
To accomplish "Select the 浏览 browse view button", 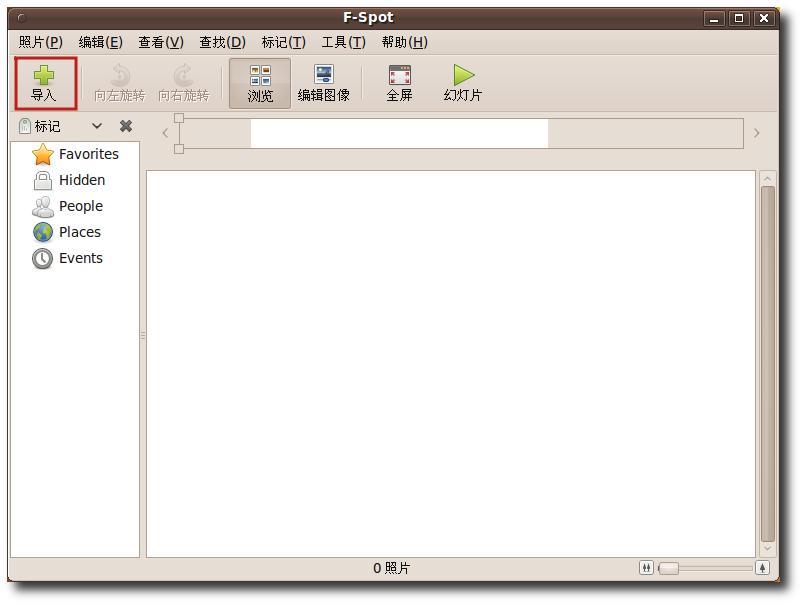I will click(x=260, y=84).
